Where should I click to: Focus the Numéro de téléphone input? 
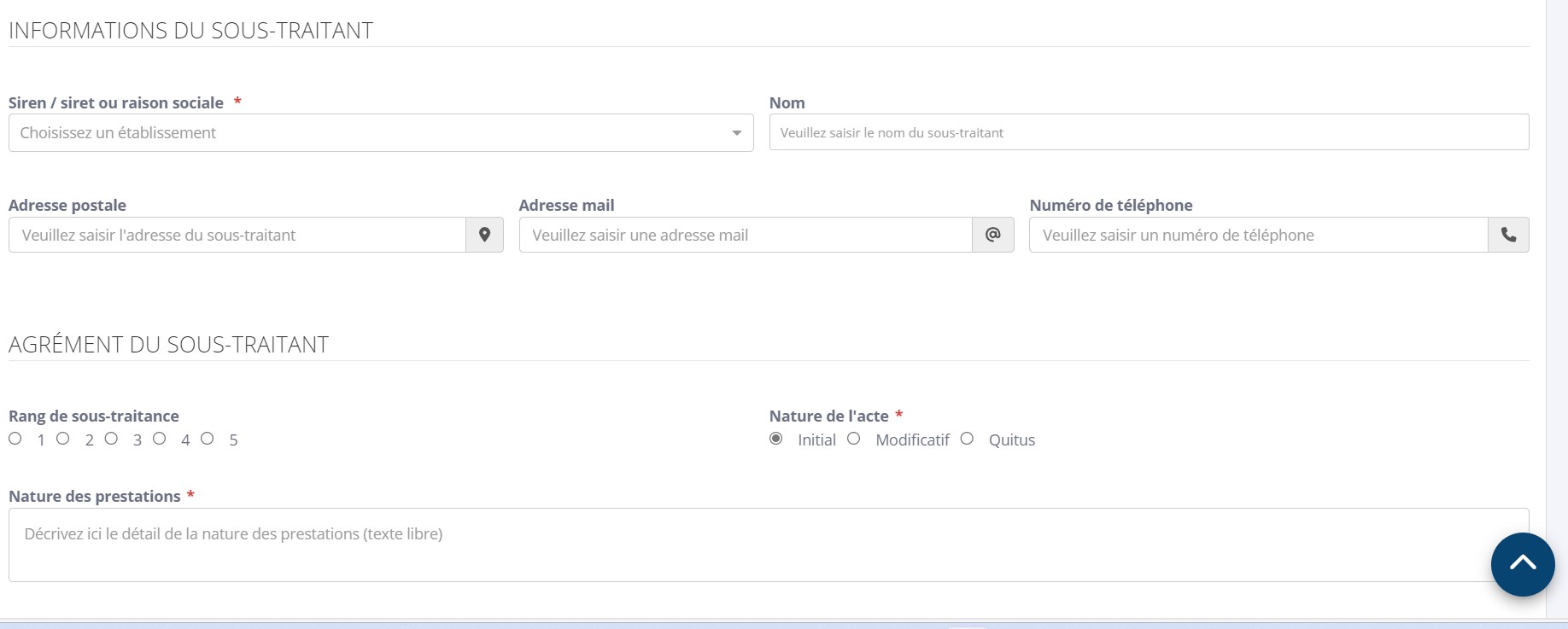click(x=1258, y=235)
